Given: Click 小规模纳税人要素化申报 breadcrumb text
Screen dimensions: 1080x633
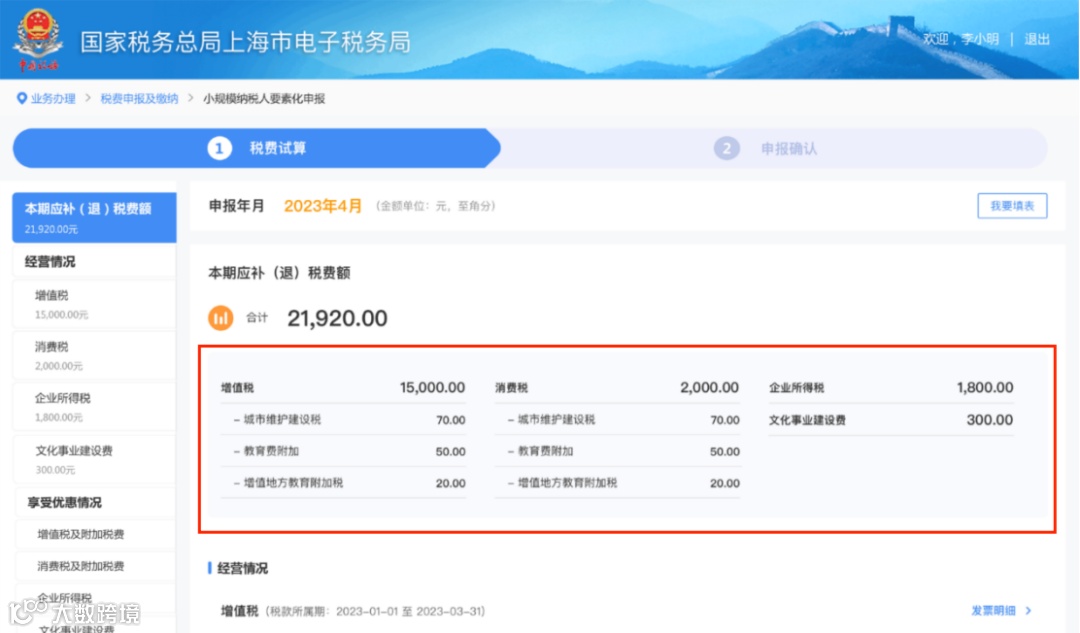Looking at the screenshot, I should [x=264, y=98].
